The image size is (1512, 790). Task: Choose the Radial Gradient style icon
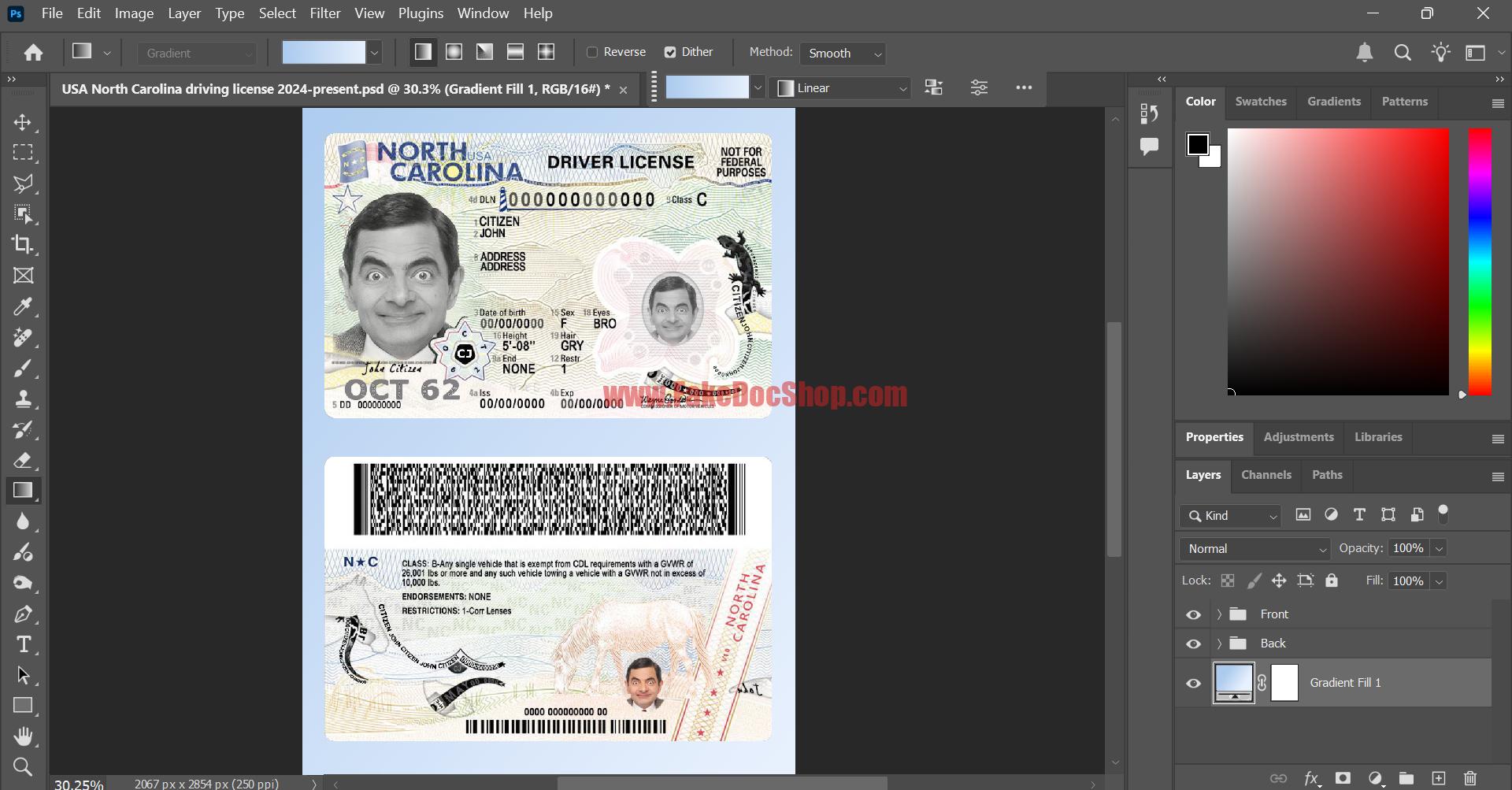tap(454, 52)
